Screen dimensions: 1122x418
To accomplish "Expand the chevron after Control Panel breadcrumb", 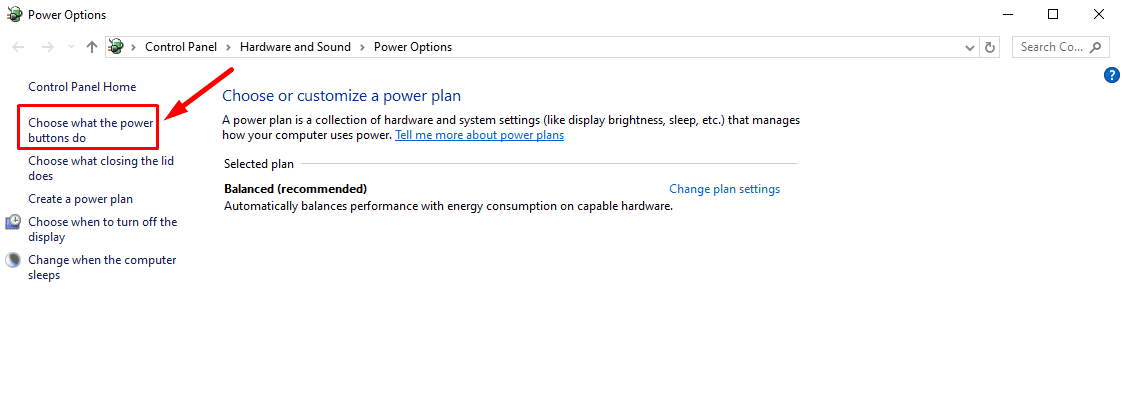I will coord(228,47).
